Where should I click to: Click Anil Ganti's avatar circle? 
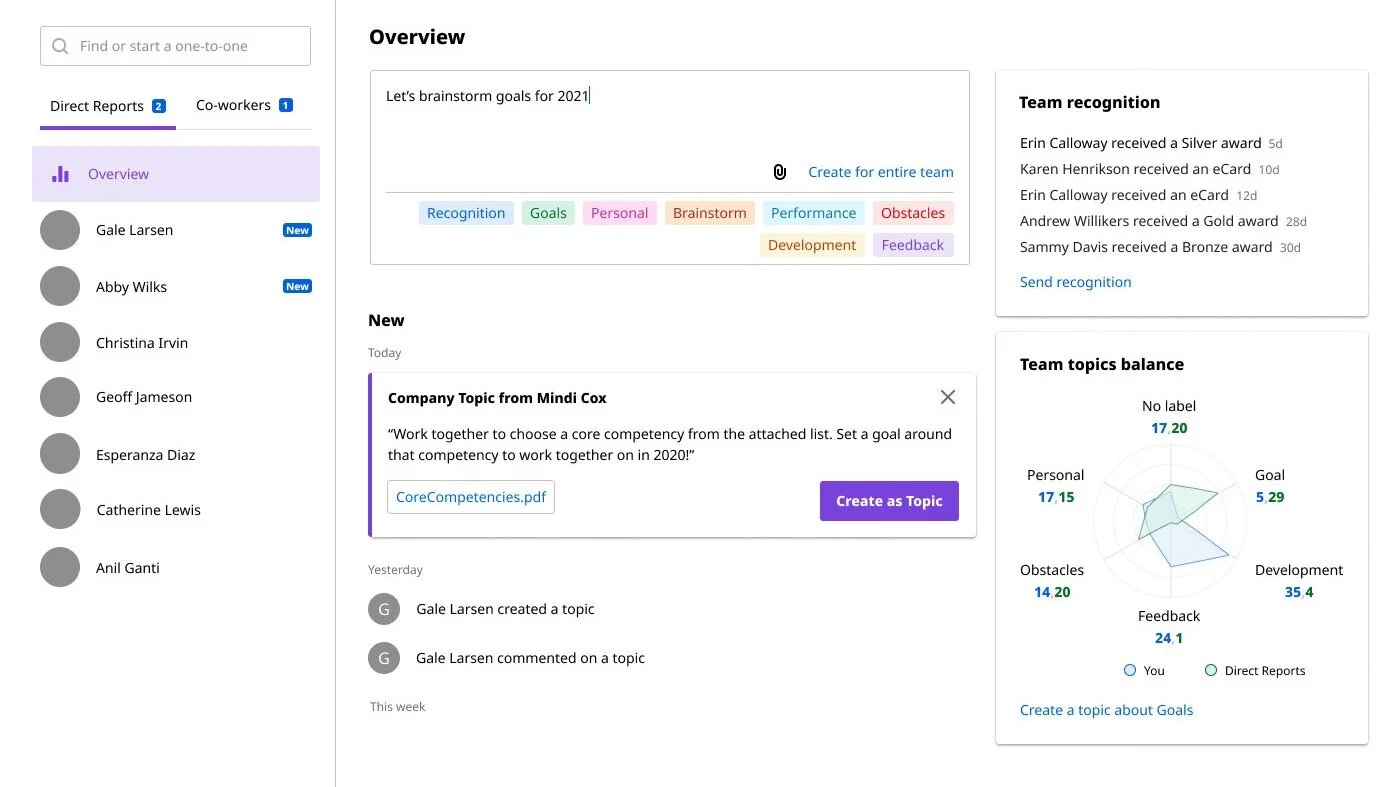click(x=60, y=567)
